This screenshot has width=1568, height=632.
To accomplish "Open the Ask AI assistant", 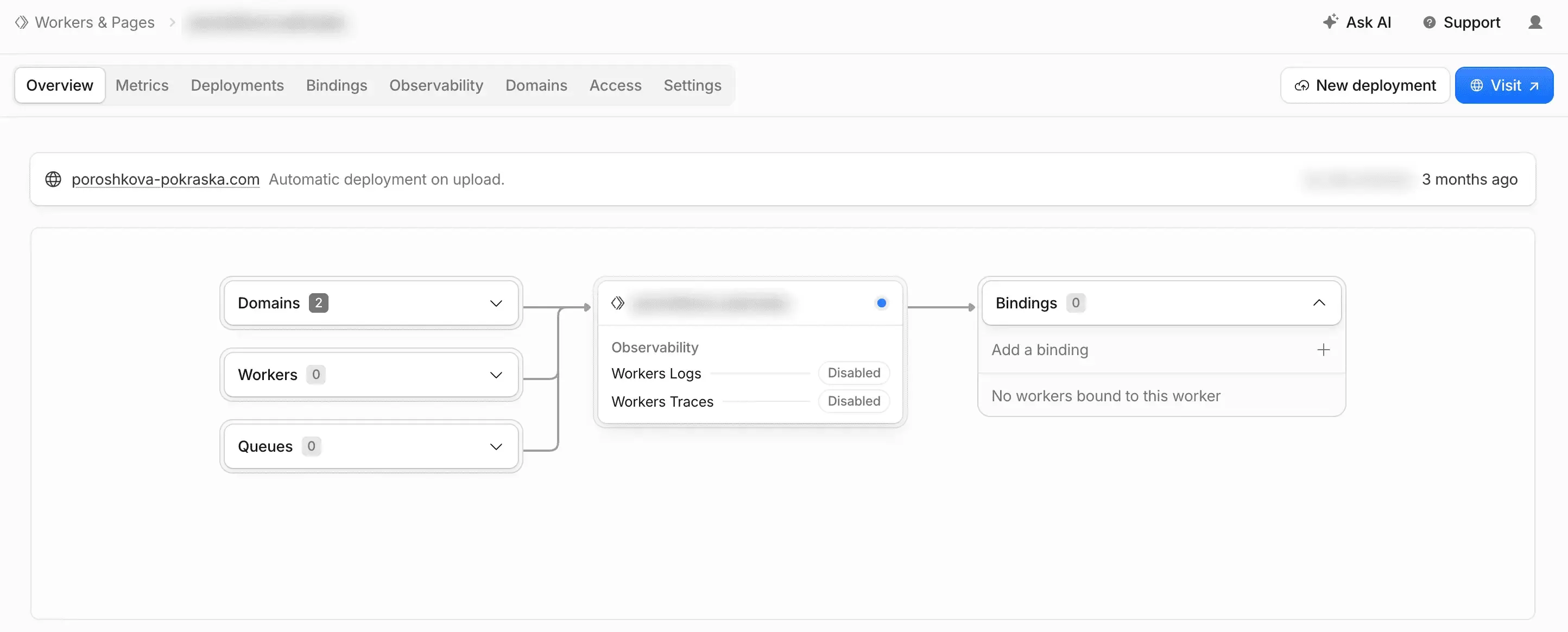I will point(1357,22).
